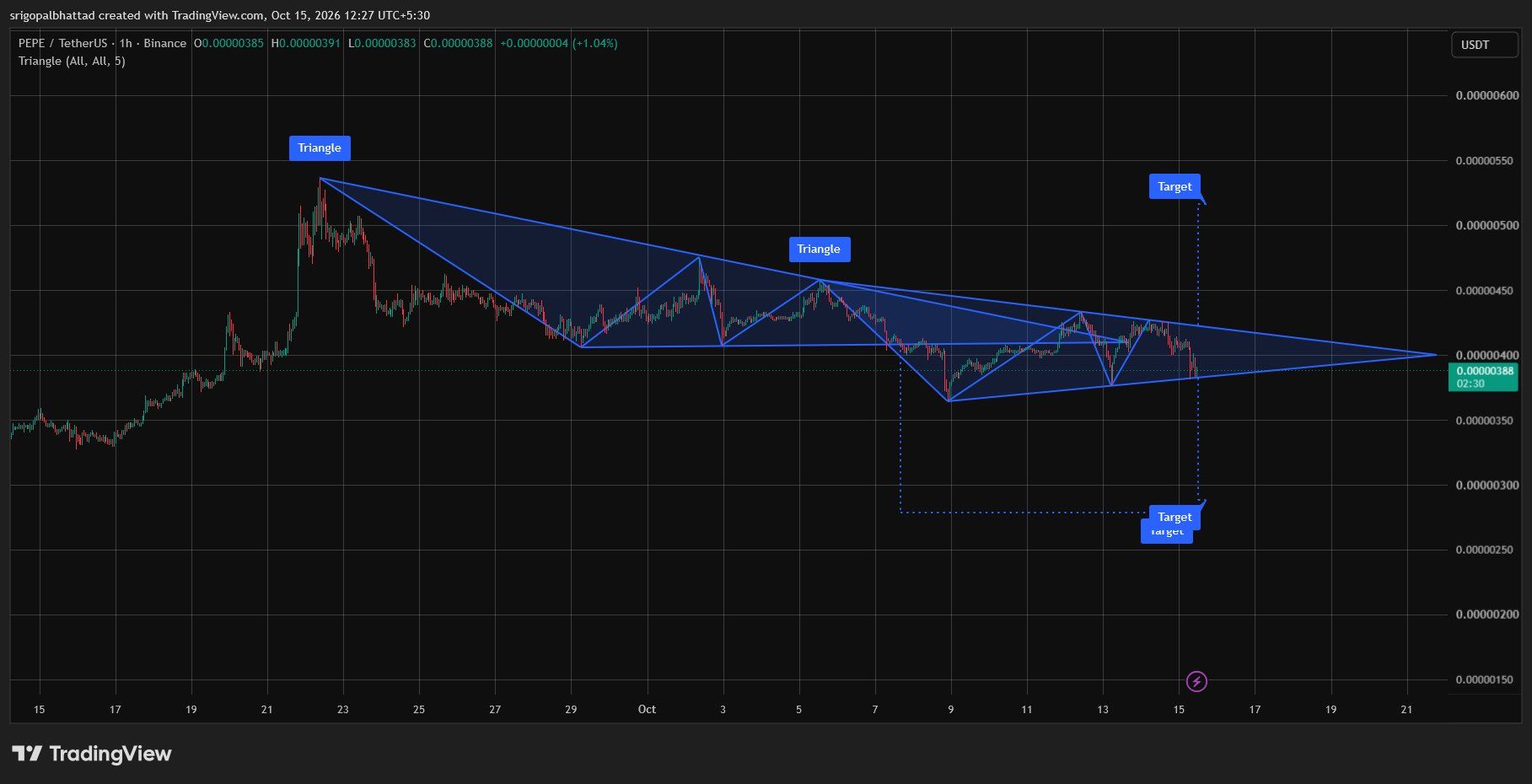This screenshot has width=1532, height=784.
Task: Click the H0.00000391 high value in legend
Action: click(305, 43)
